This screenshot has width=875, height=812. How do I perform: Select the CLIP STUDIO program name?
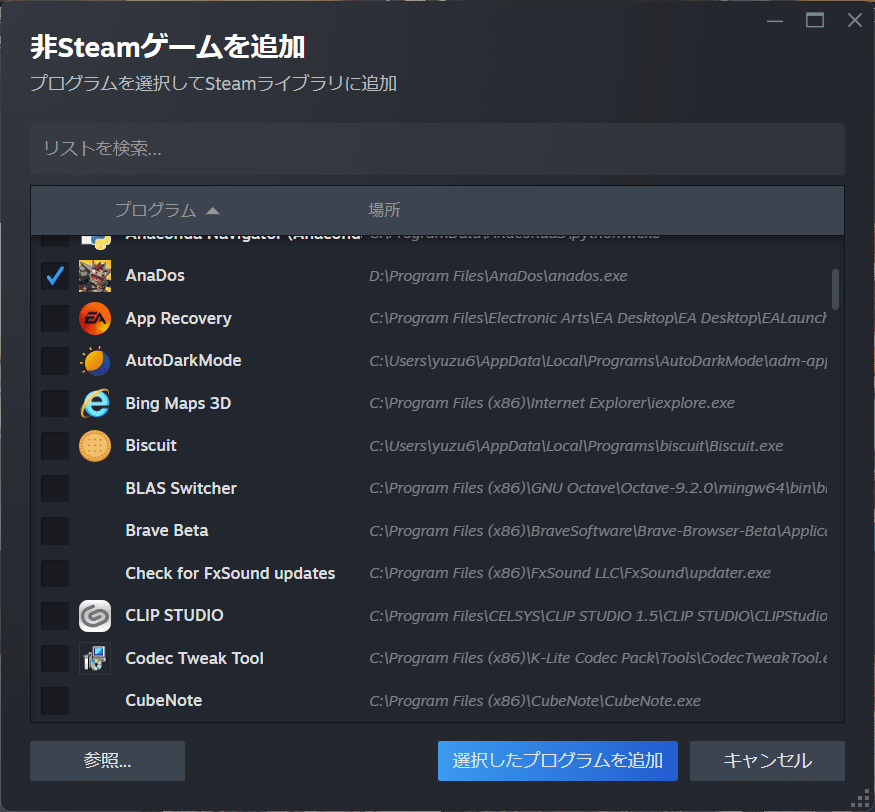click(x=175, y=616)
